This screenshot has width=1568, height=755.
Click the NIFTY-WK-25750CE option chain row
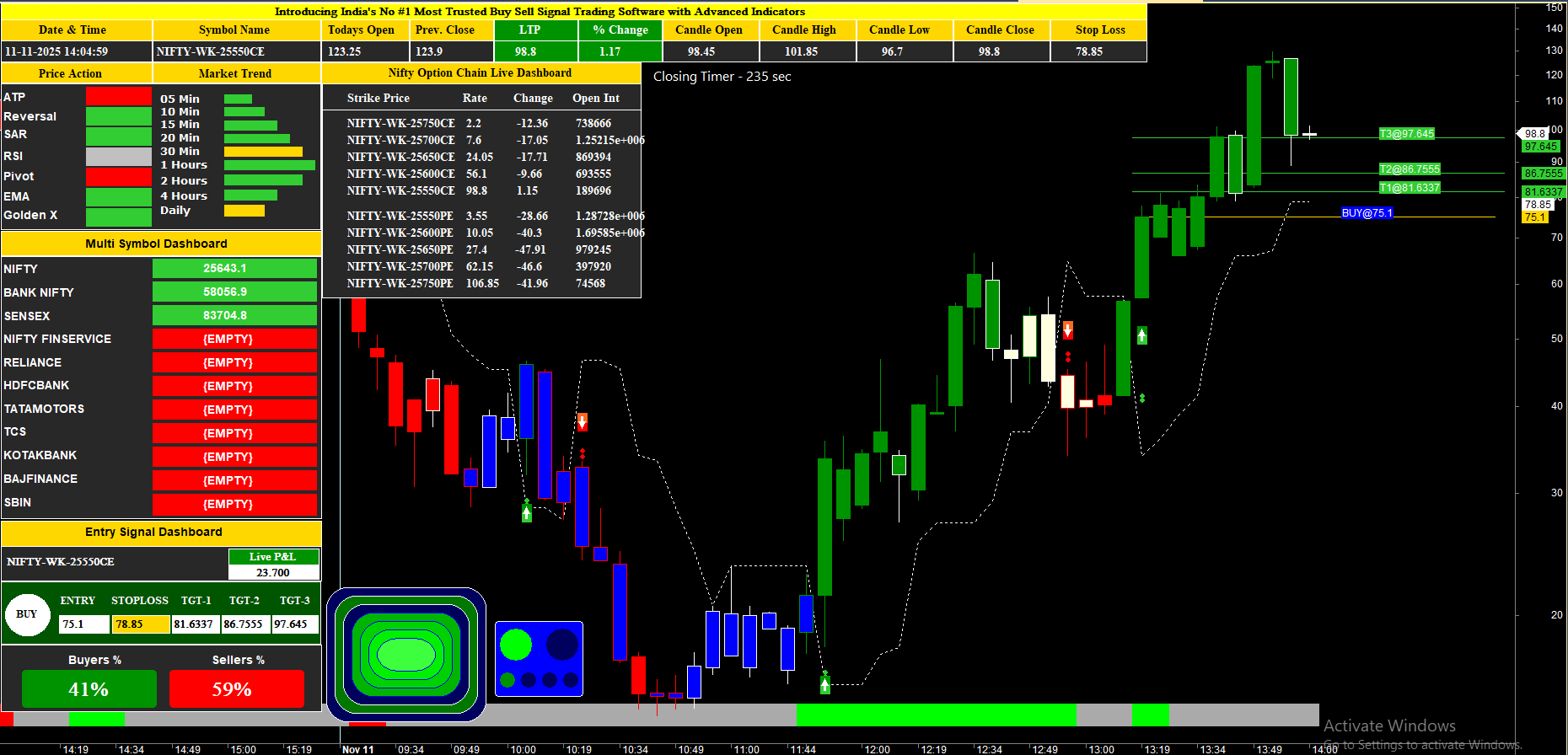pos(481,123)
